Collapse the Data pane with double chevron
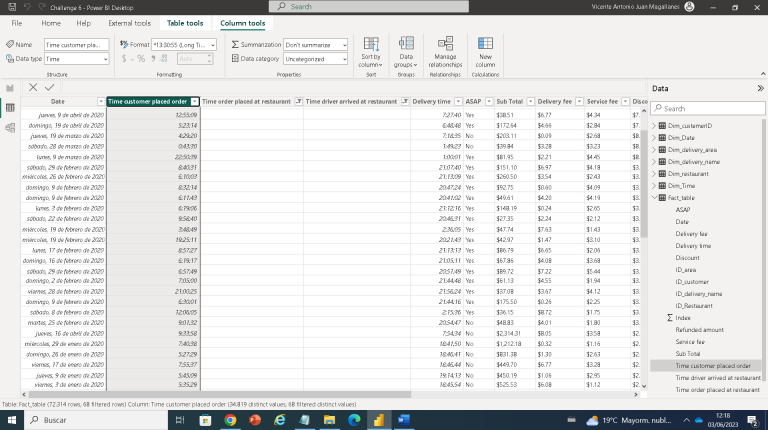The image size is (768, 430). click(x=760, y=88)
